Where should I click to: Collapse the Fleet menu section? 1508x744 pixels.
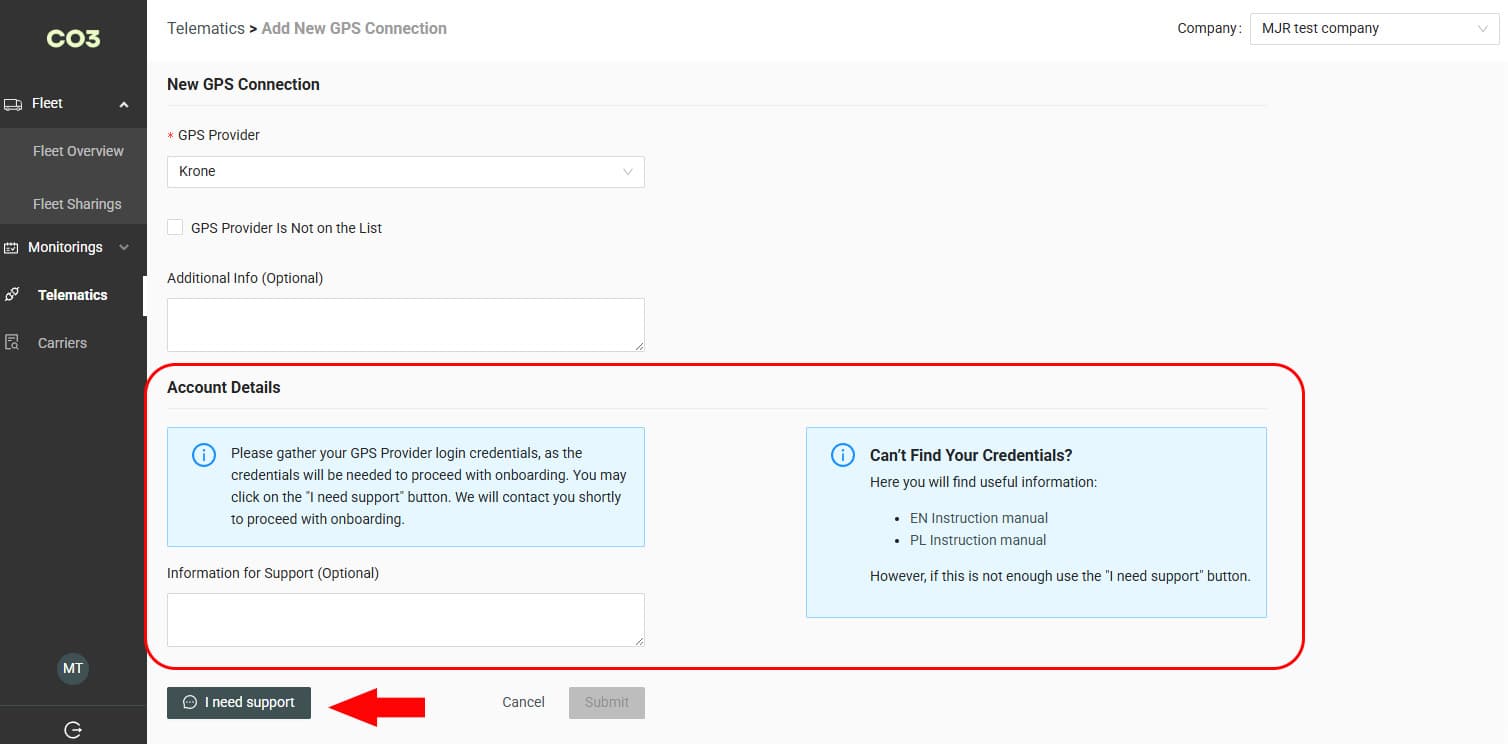tap(124, 104)
